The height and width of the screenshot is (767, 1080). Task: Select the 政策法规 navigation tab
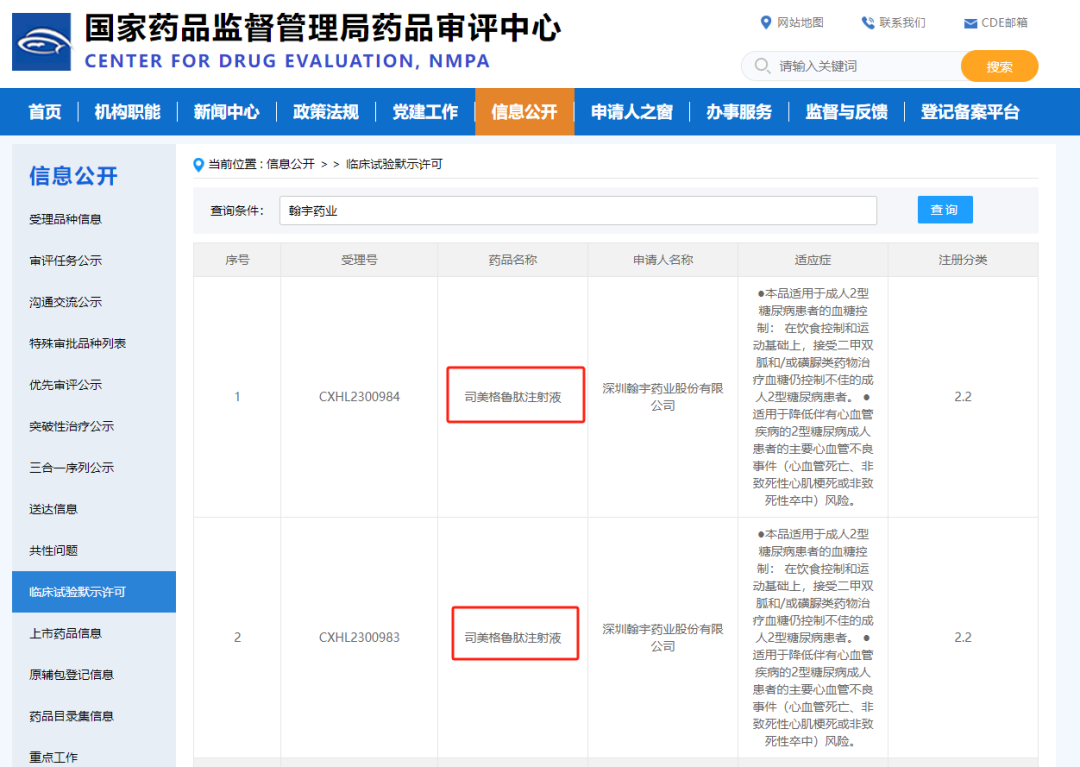325,112
